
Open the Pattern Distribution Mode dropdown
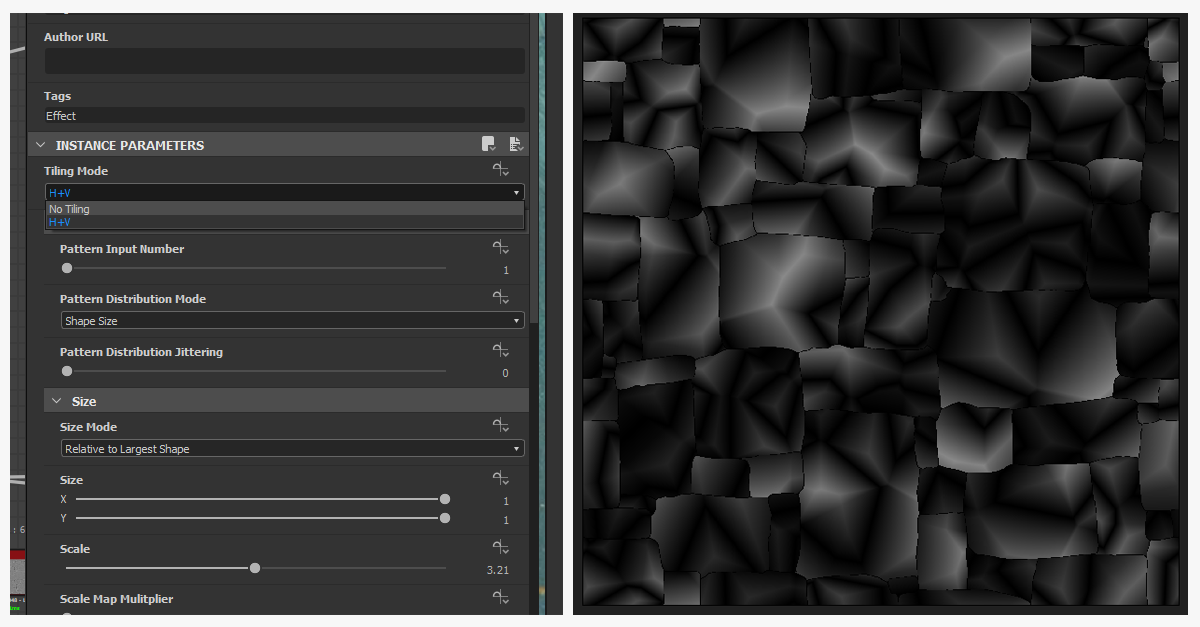(x=292, y=321)
